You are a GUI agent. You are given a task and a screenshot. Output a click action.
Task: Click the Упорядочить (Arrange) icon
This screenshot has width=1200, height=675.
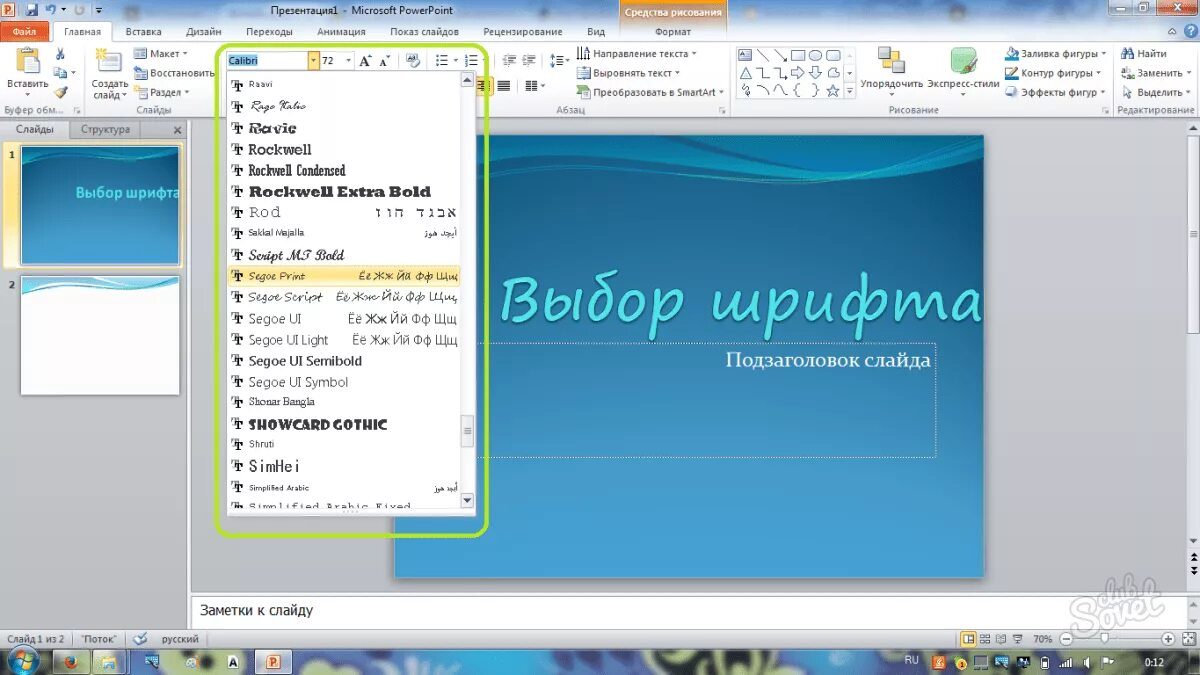click(x=891, y=62)
